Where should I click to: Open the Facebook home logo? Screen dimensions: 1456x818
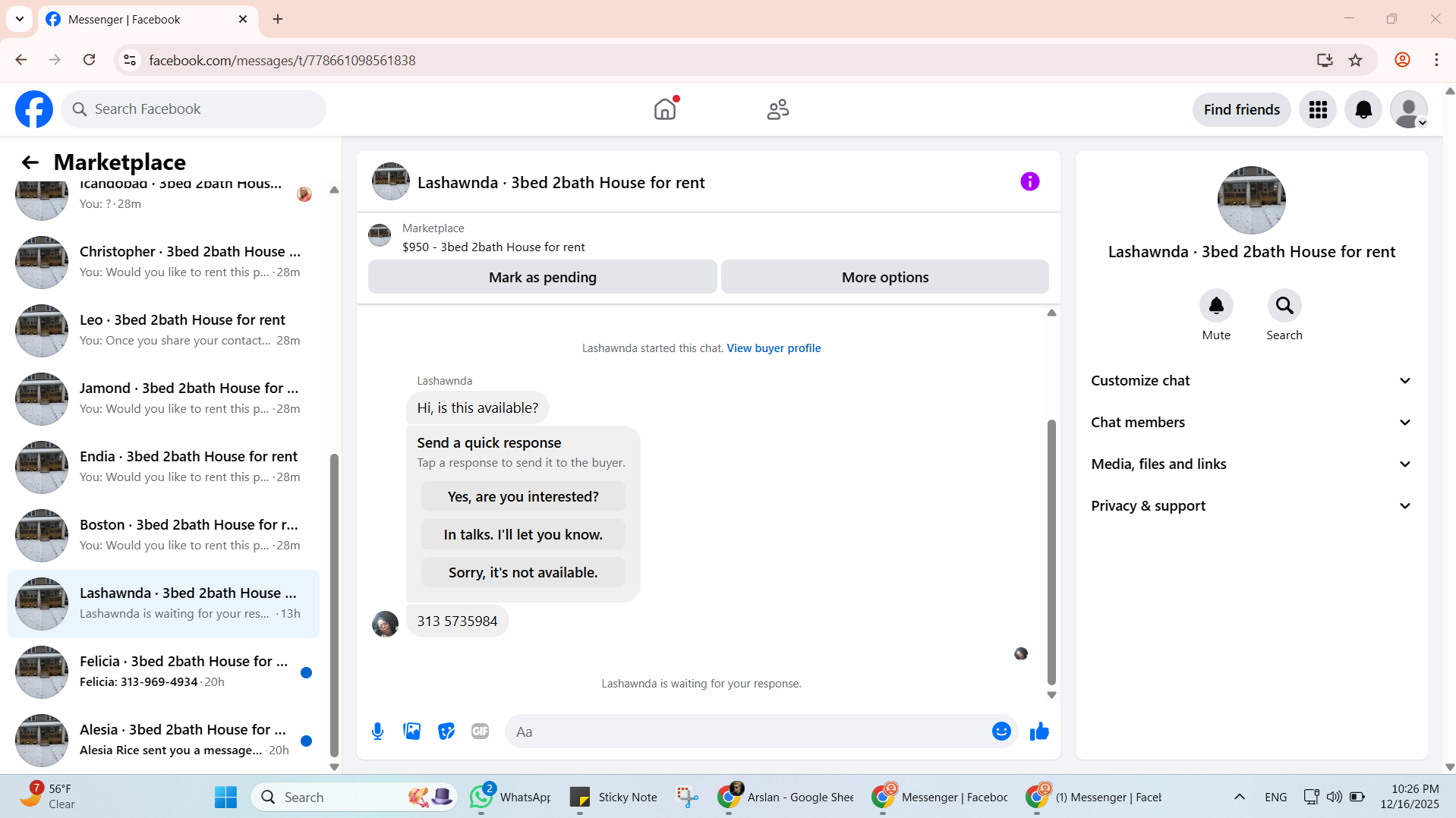point(34,109)
